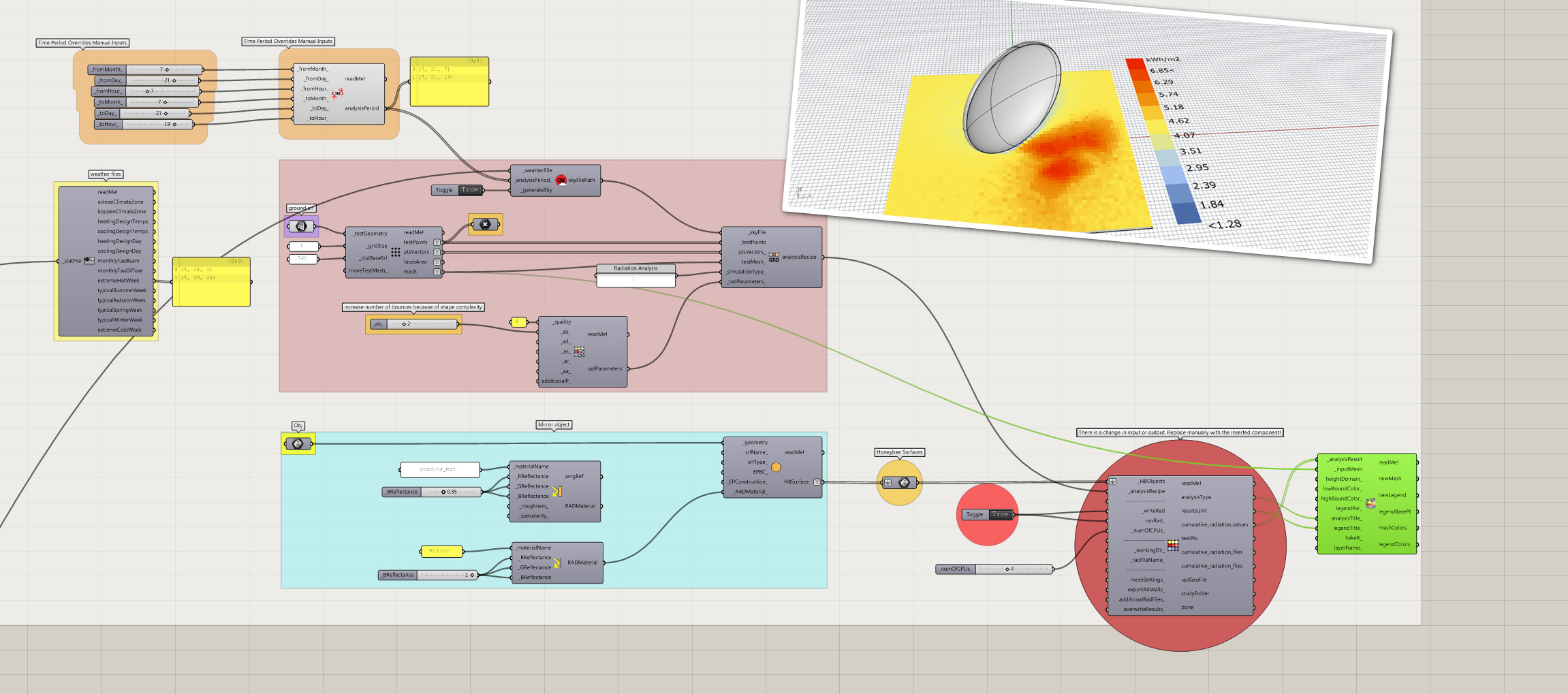1568x694 pixels.
Task: Select the yellow panel beside extremeHotWeek output
Action: pyautogui.click(x=211, y=282)
